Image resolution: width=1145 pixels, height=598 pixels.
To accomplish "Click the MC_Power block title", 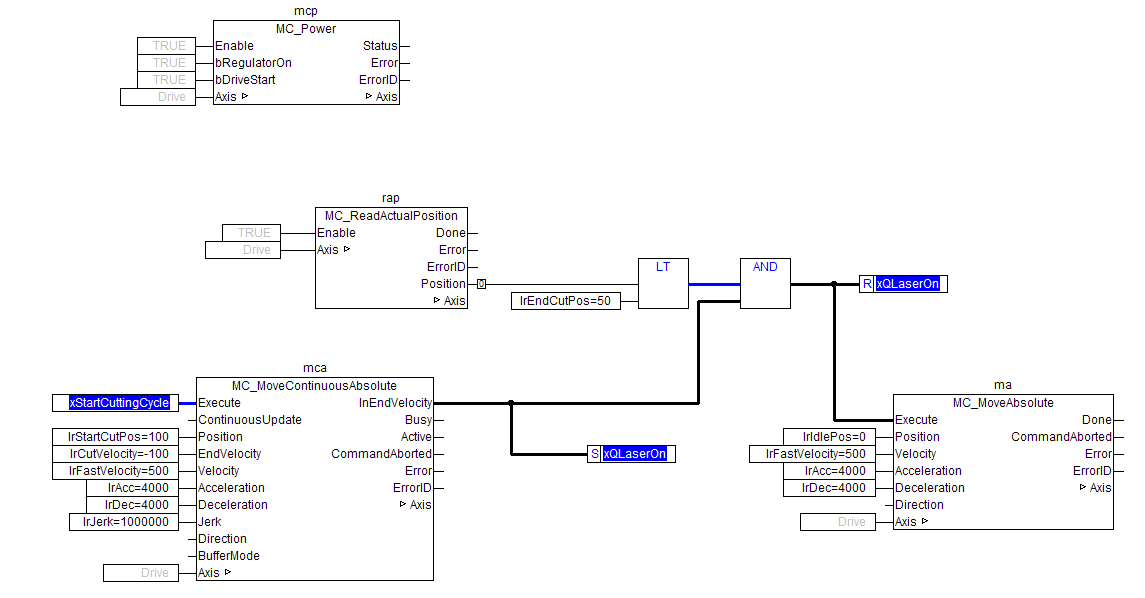I will [x=306, y=29].
